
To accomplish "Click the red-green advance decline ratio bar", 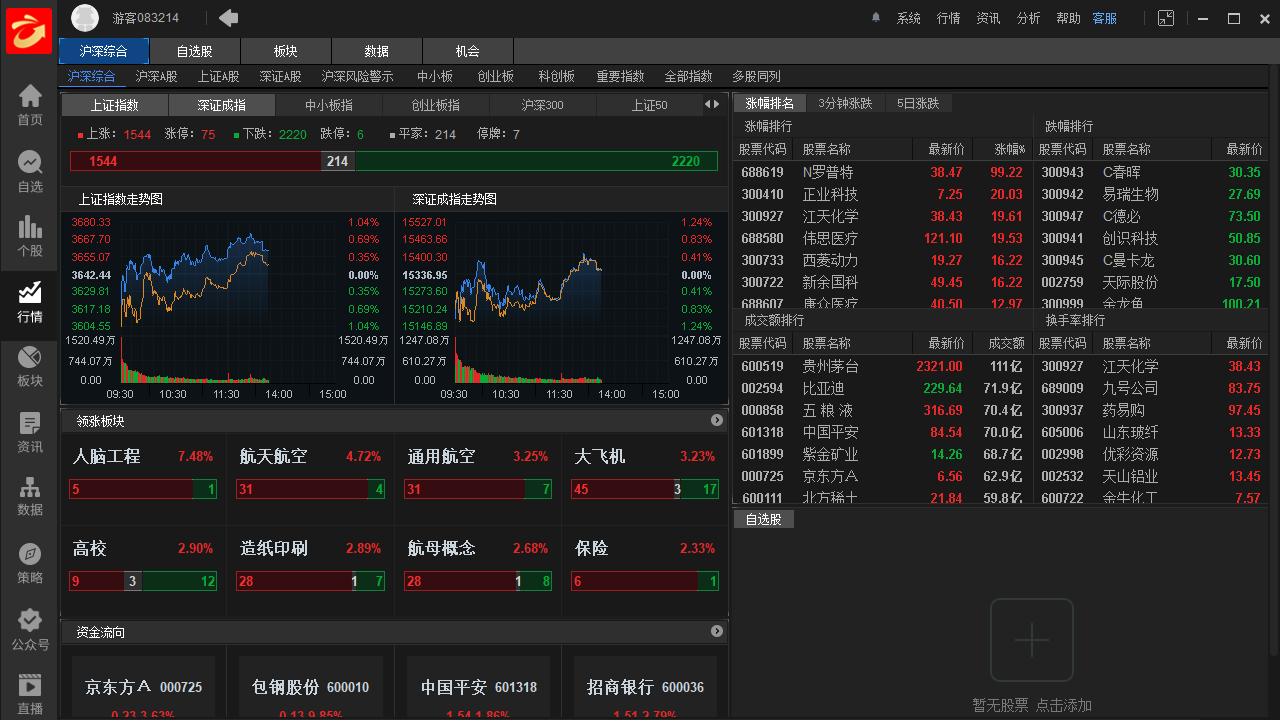I will pyautogui.click(x=394, y=160).
